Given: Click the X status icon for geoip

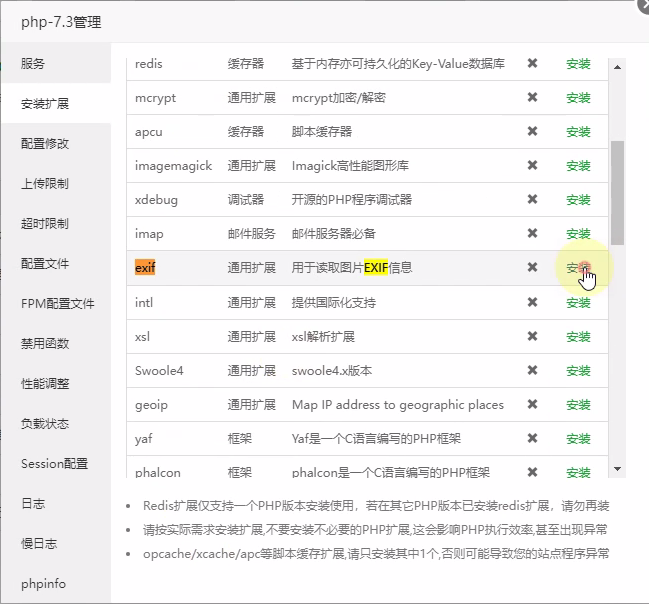Looking at the screenshot, I should (532, 404).
